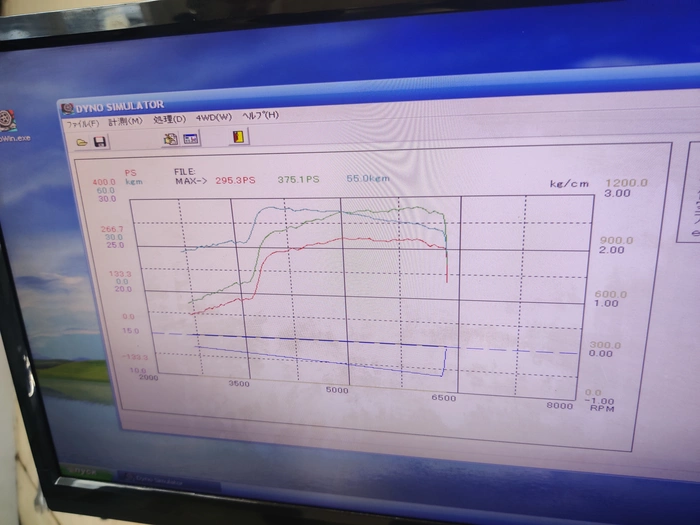Click the 295.3PS max value

(x=235, y=180)
